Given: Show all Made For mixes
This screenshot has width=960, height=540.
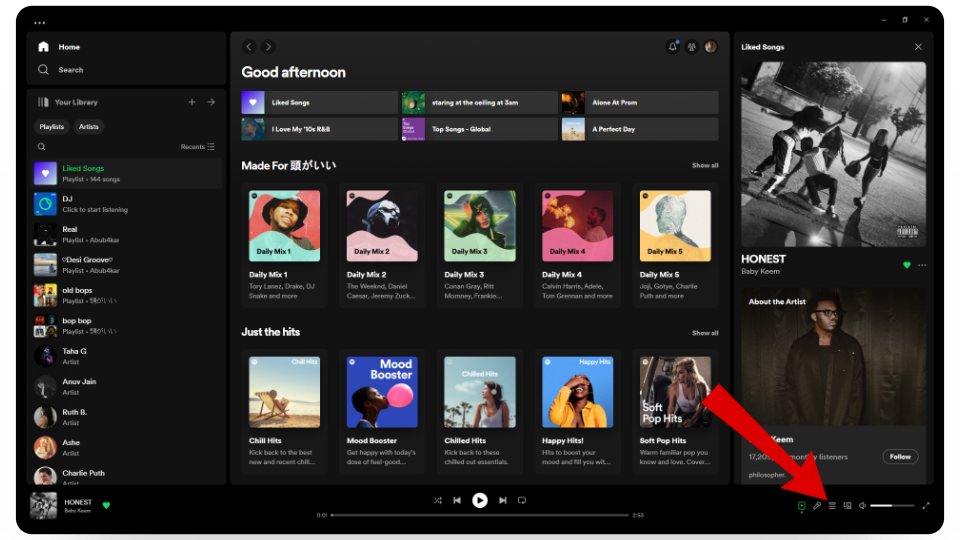Looking at the screenshot, I should [705, 165].
